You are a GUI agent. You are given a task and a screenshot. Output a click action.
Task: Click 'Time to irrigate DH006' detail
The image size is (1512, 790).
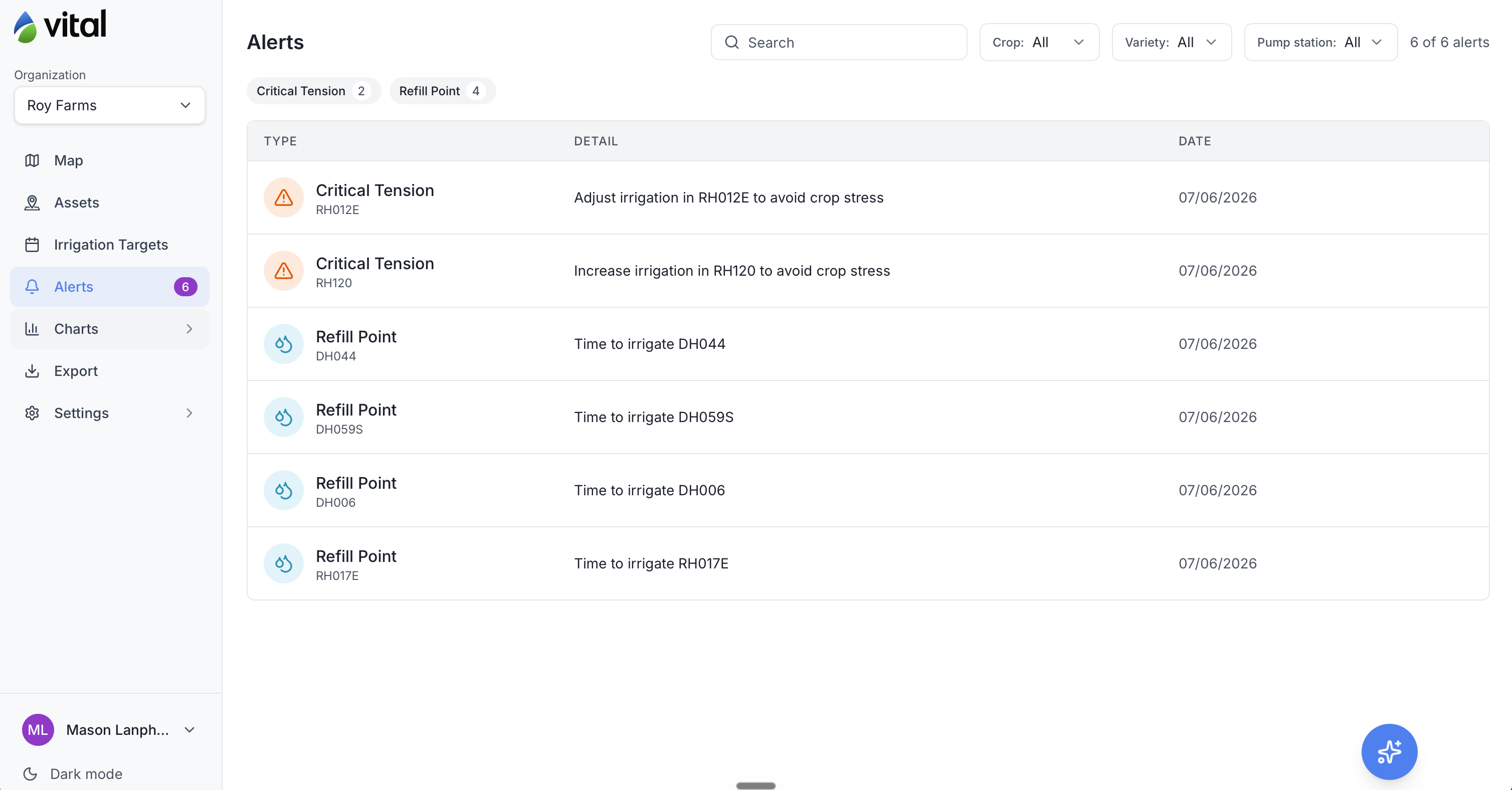pyautogui.click(x=649, y=491)
